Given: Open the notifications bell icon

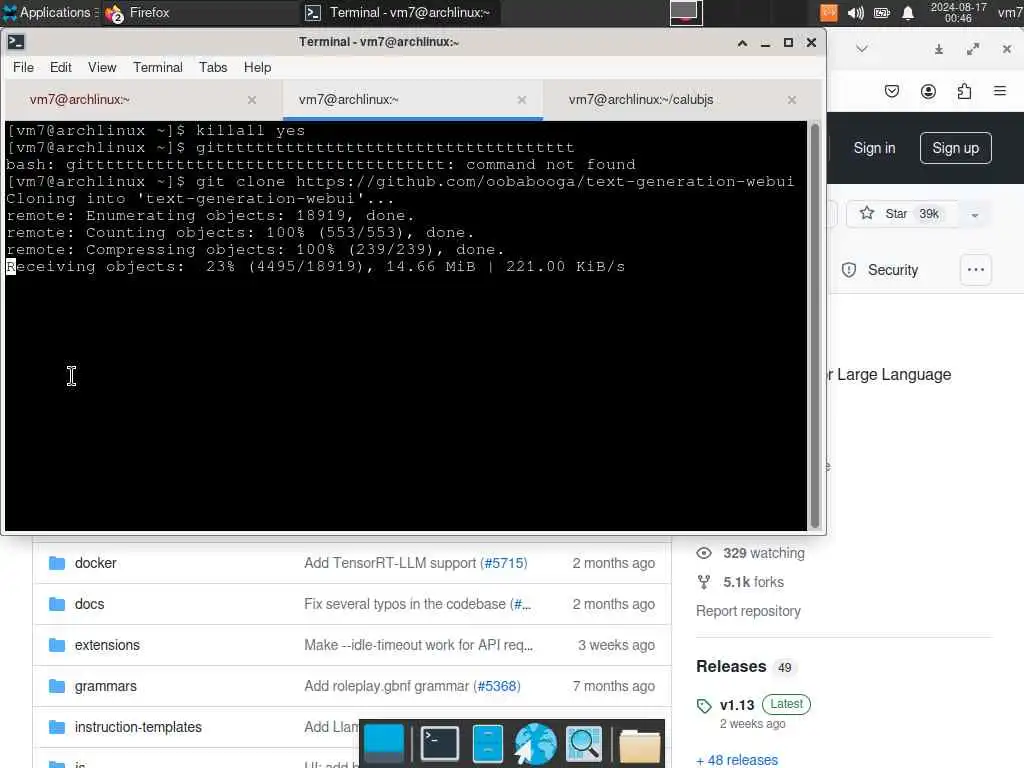Looking at the screenshot, I should pyautogui.click(x=908, y=13).
